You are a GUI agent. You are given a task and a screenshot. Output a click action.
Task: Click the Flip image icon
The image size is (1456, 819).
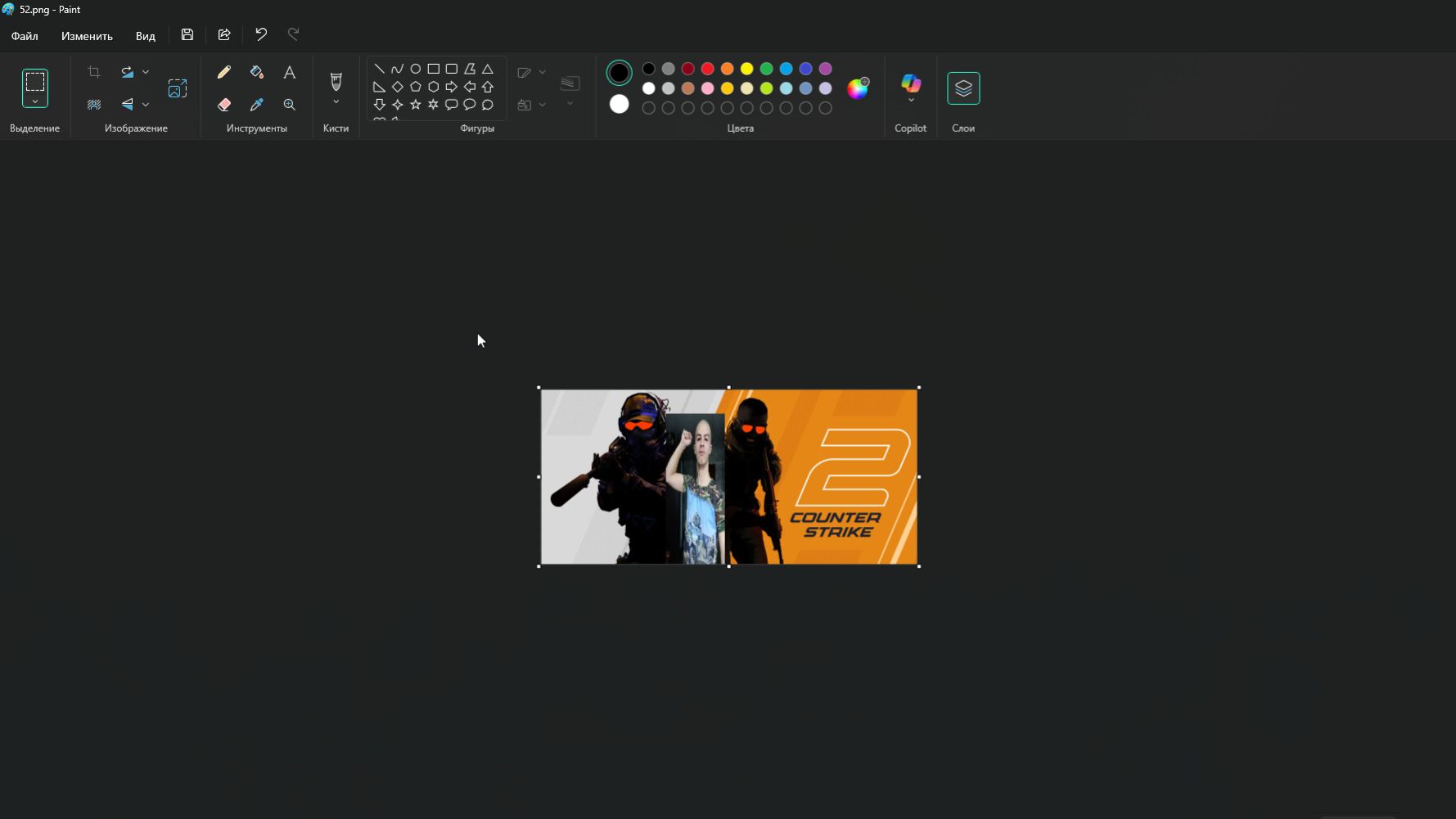(128, 104)
